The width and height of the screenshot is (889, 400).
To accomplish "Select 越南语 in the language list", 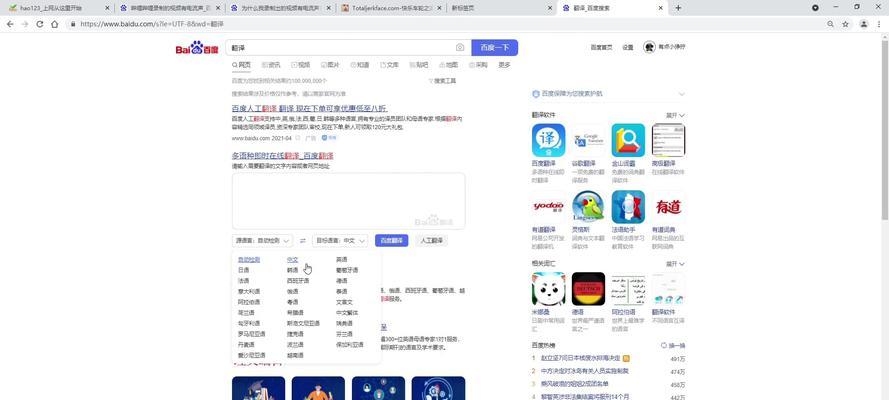I will [x=295, y=355].
